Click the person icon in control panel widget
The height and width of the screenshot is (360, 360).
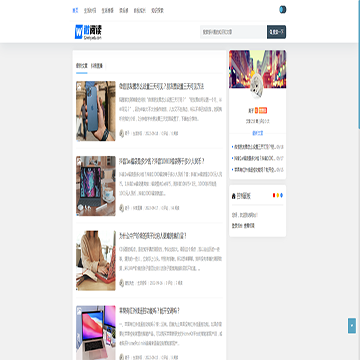pos(234,196)
